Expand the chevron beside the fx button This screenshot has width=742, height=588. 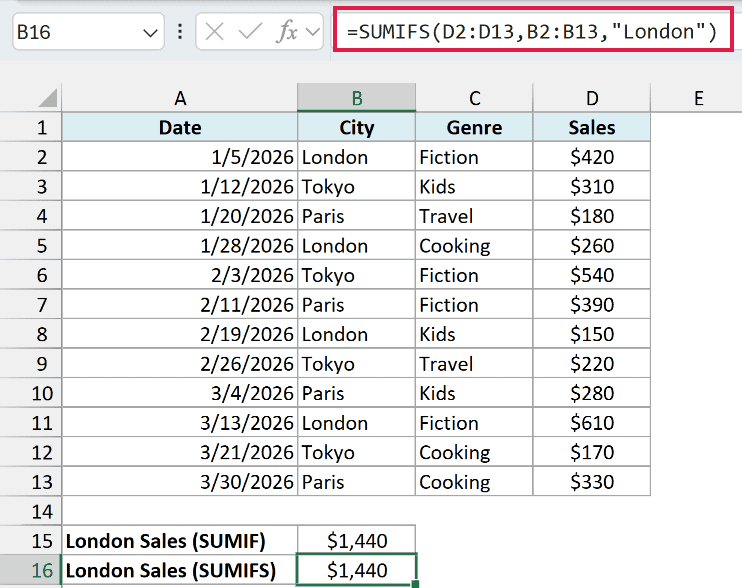point(312,32)
